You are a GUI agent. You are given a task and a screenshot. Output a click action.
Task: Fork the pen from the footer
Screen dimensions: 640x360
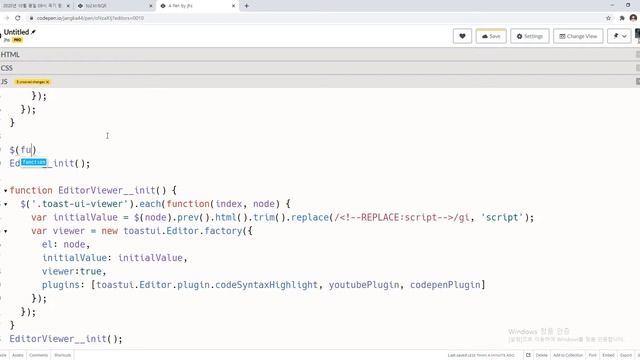pos(593,355)
